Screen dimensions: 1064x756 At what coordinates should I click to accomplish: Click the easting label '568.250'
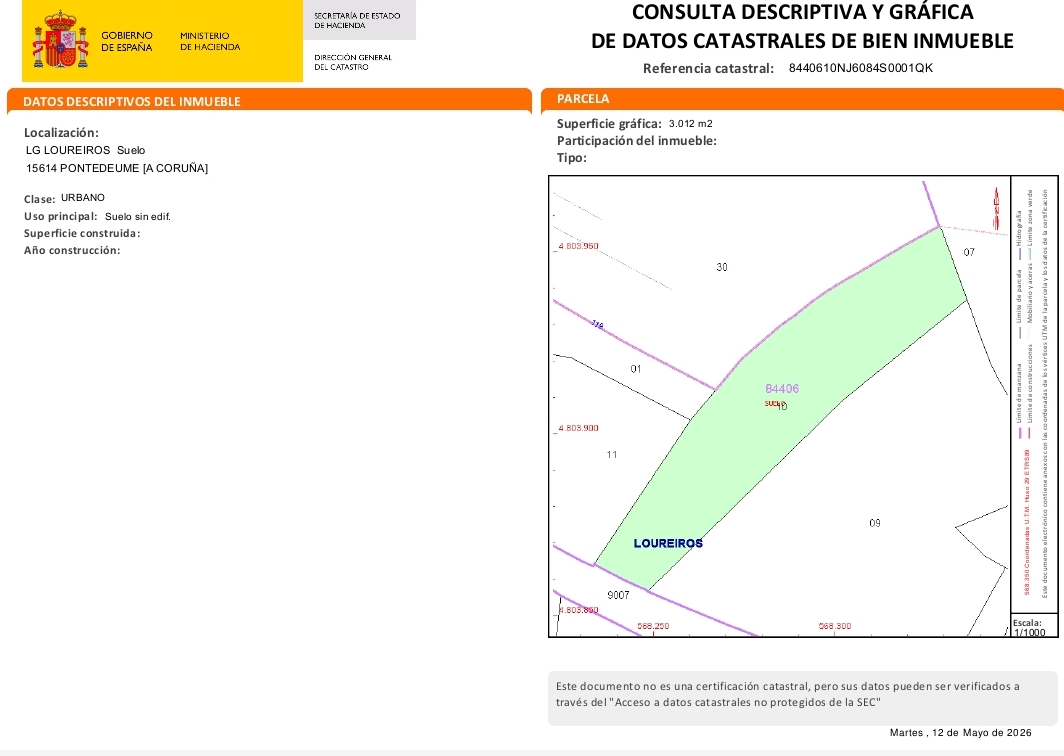(x=653, y=626)
